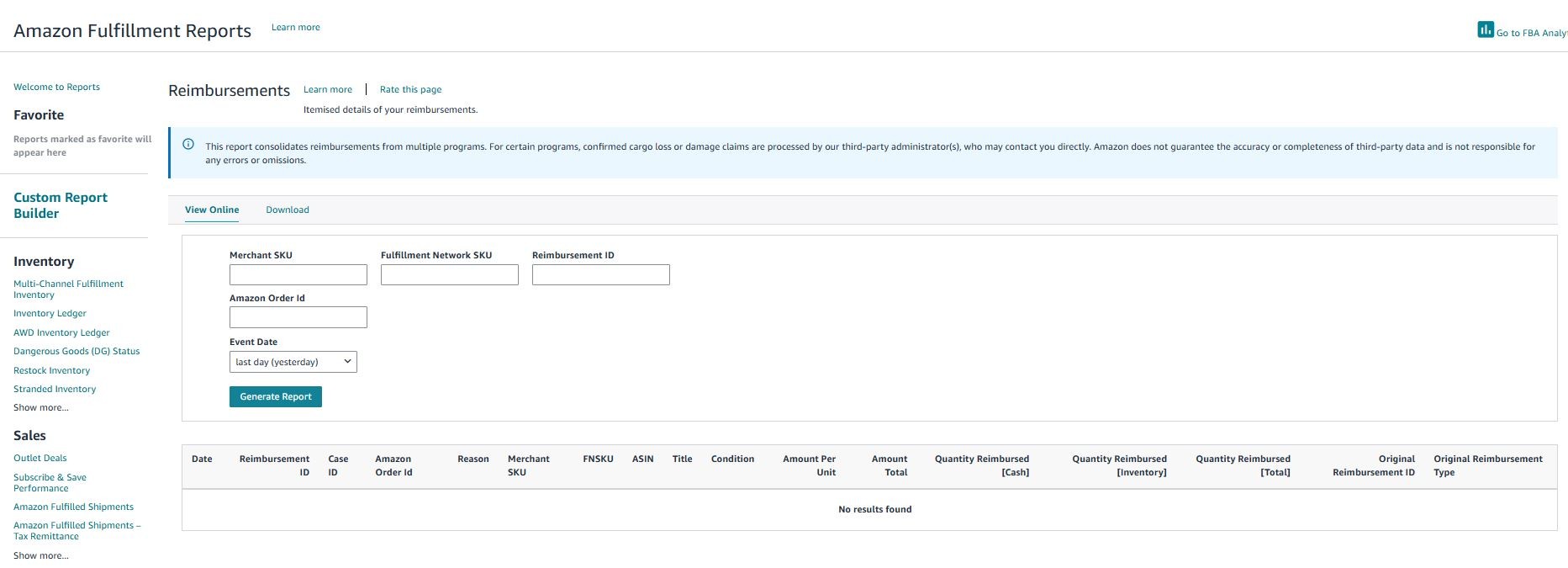This screenshot has height=568, width=1568.
Task: Open Multi-Channel Fulfillment Inventory report
Action: coord(68,289)
